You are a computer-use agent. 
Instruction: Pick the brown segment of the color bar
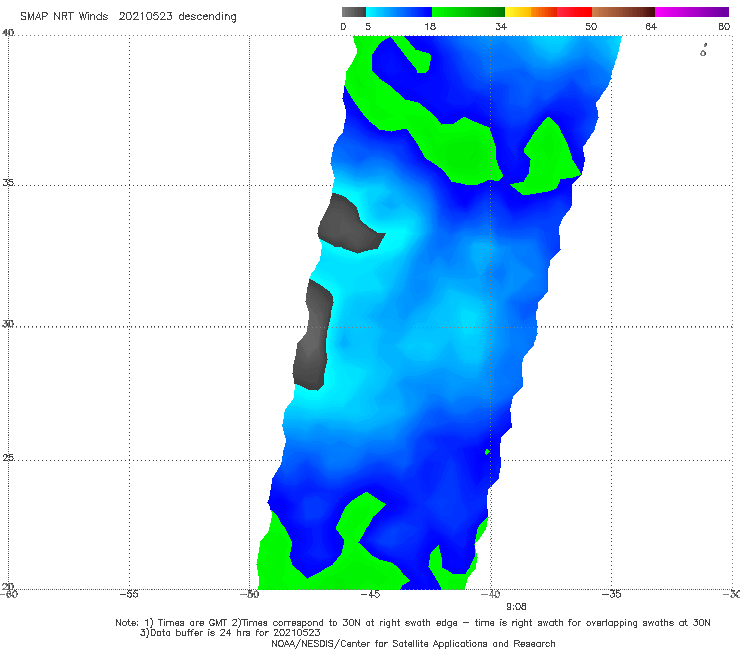point(623,12)
